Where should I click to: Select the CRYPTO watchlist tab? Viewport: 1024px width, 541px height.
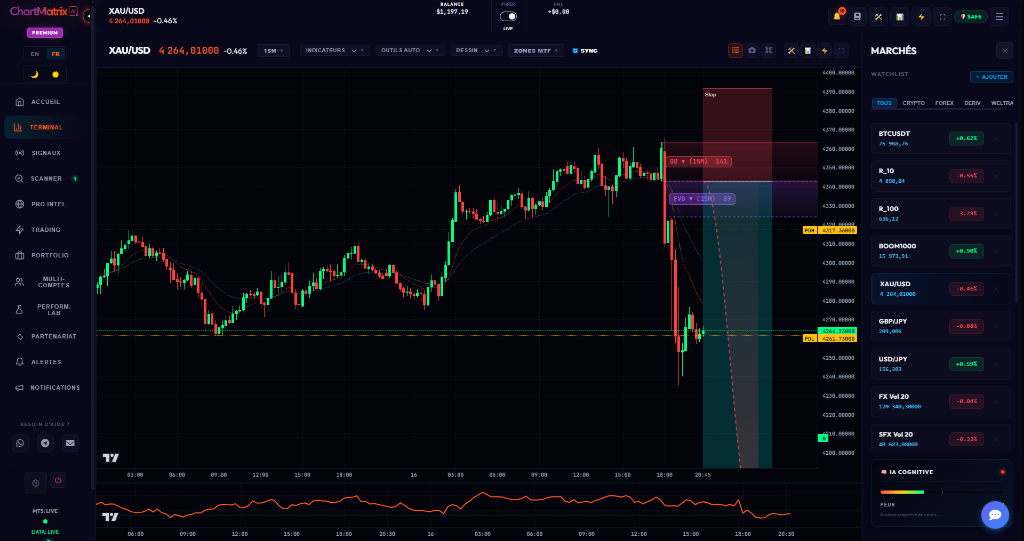914,103
